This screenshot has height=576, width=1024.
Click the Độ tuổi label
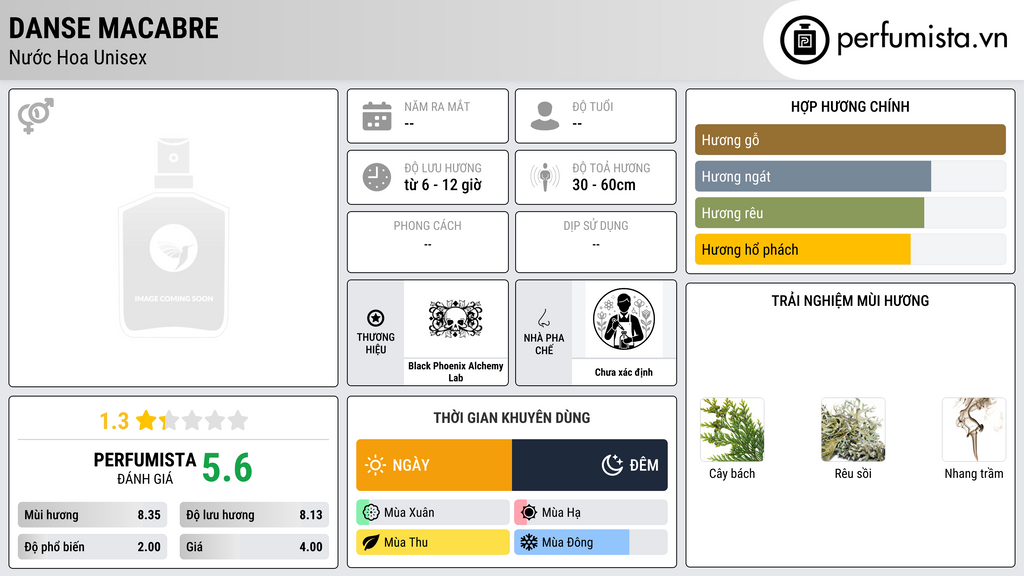tap(593, 106)
